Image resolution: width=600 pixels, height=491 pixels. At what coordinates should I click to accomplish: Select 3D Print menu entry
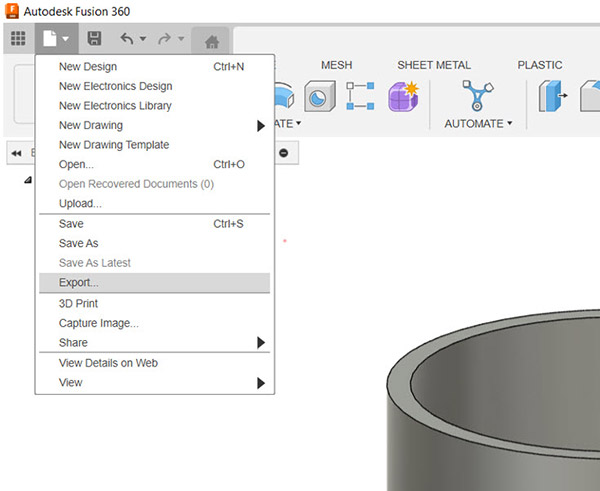coord(80,303)
